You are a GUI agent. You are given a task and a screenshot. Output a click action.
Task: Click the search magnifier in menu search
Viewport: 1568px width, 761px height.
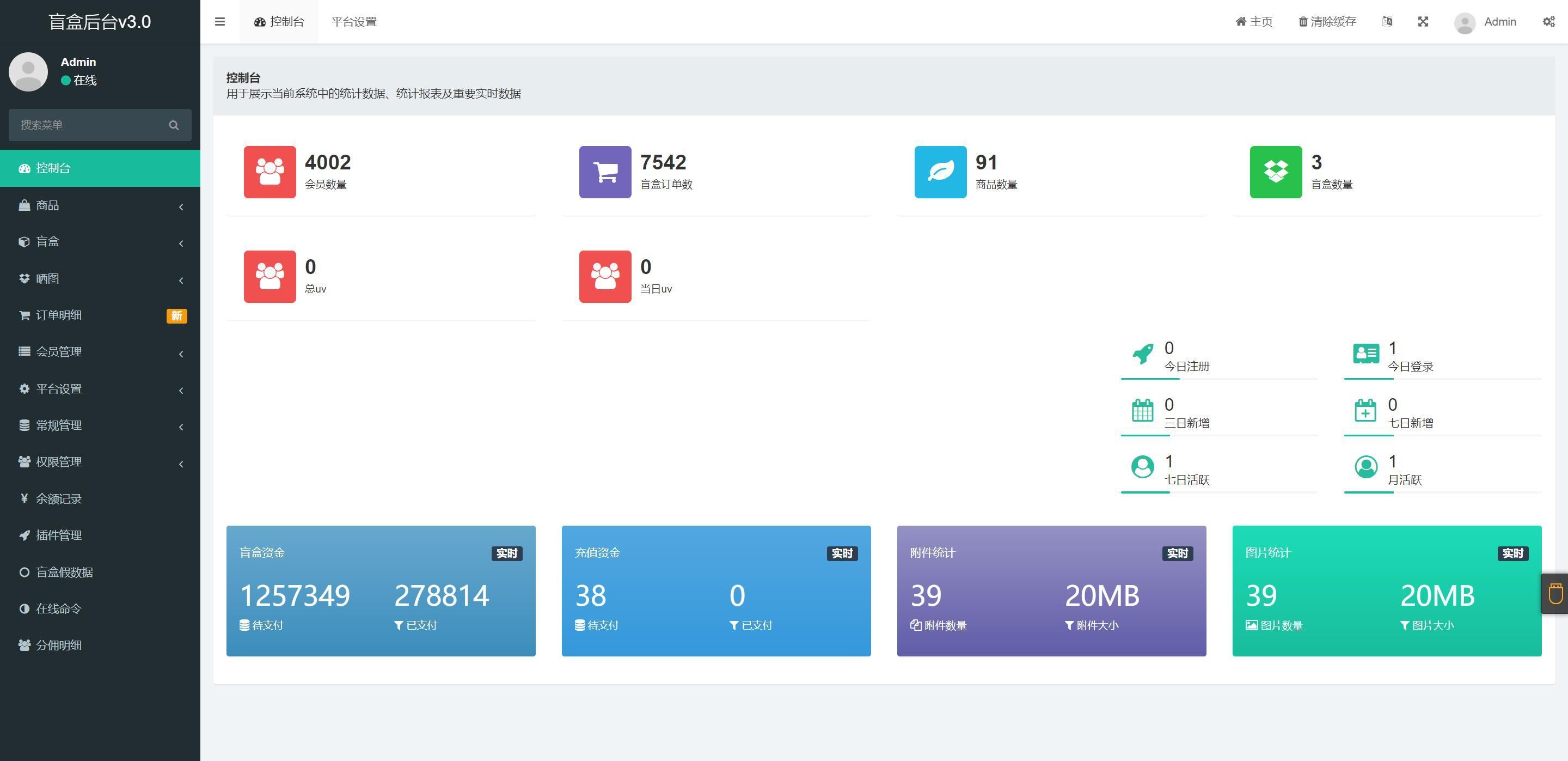point(174,125)
